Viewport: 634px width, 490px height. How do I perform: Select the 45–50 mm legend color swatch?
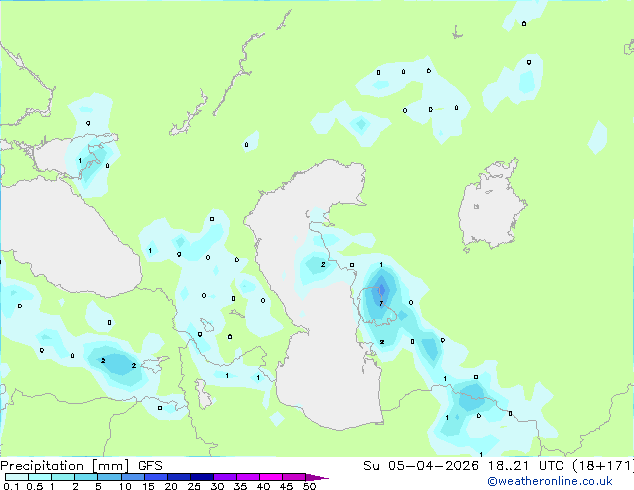[294, 477]
